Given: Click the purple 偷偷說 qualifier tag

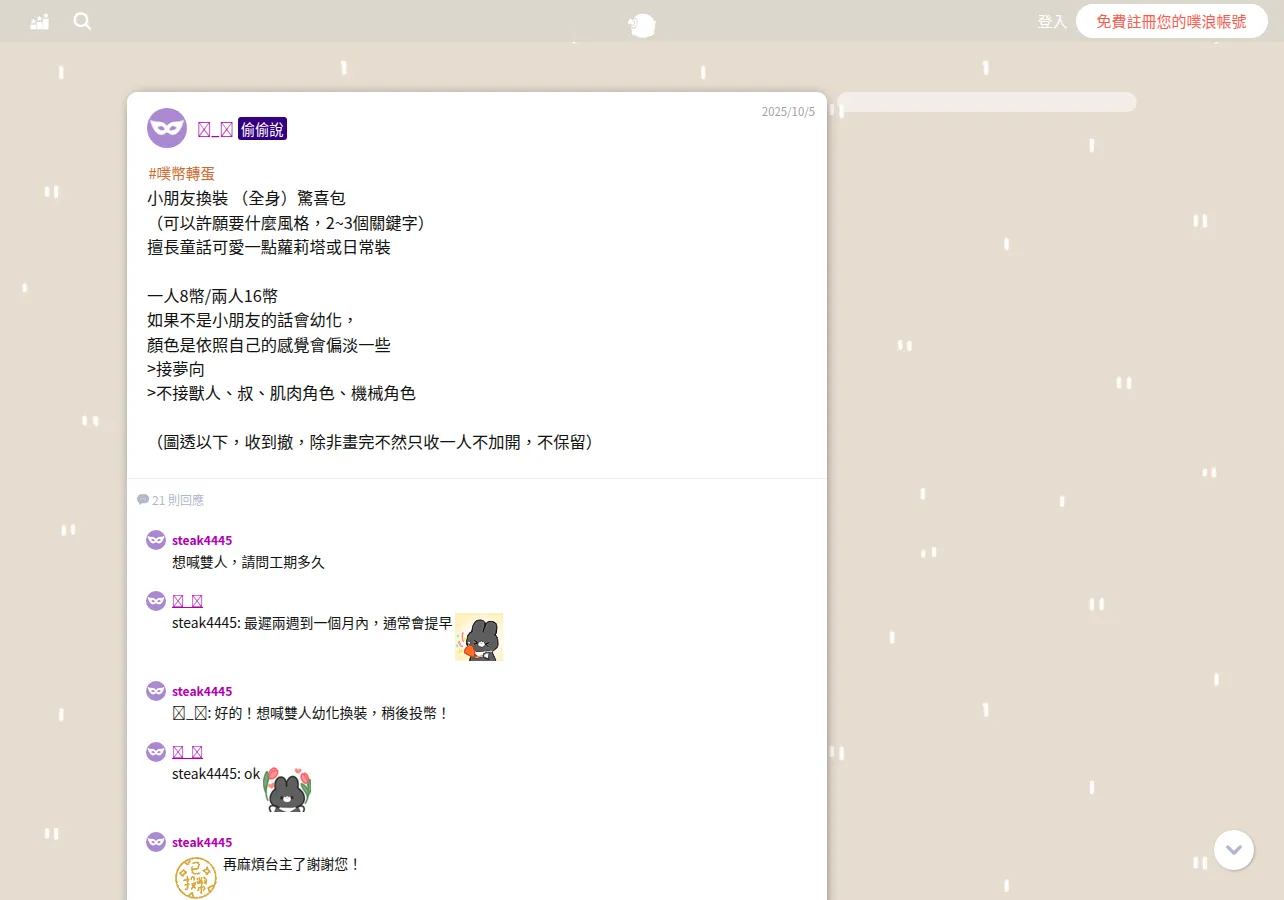Looking at the screenshot, I should (262, 129).
